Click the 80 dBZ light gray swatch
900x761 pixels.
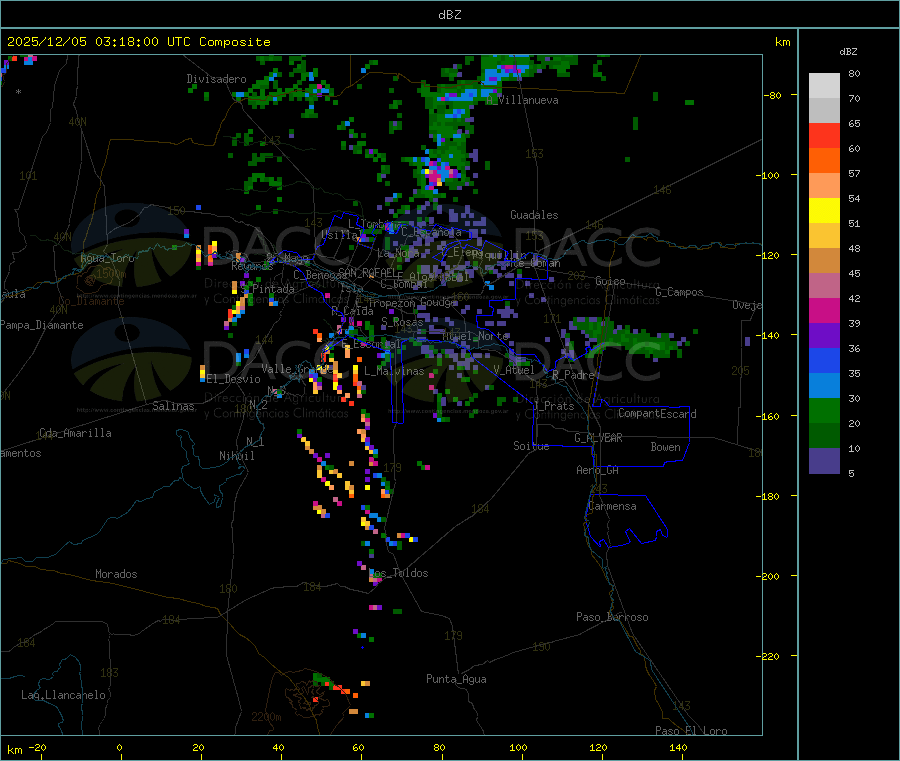pos(824,86)
